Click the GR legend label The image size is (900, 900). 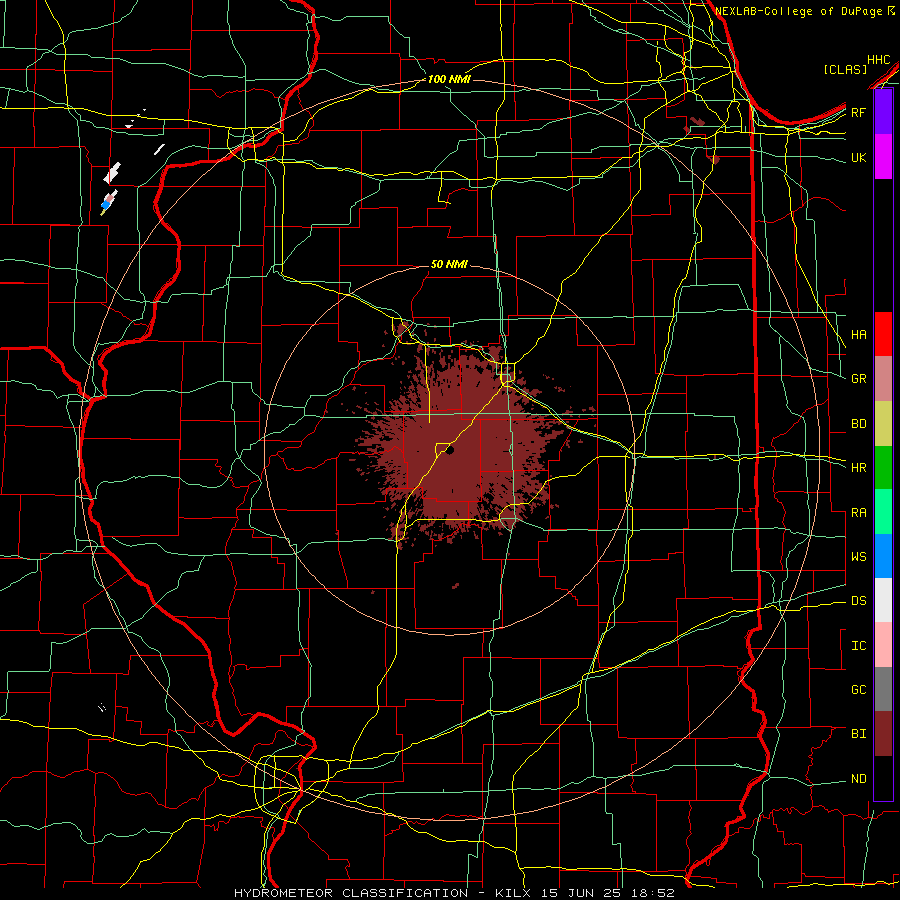(x=859, y=379)
